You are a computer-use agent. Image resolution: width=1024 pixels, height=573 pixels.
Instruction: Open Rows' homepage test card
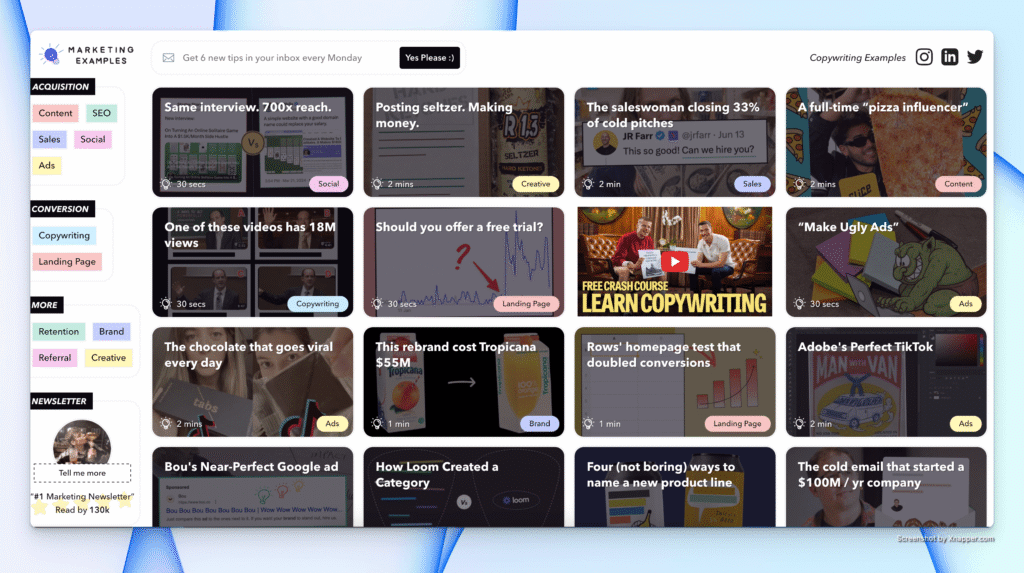click(x=675, y=382)
